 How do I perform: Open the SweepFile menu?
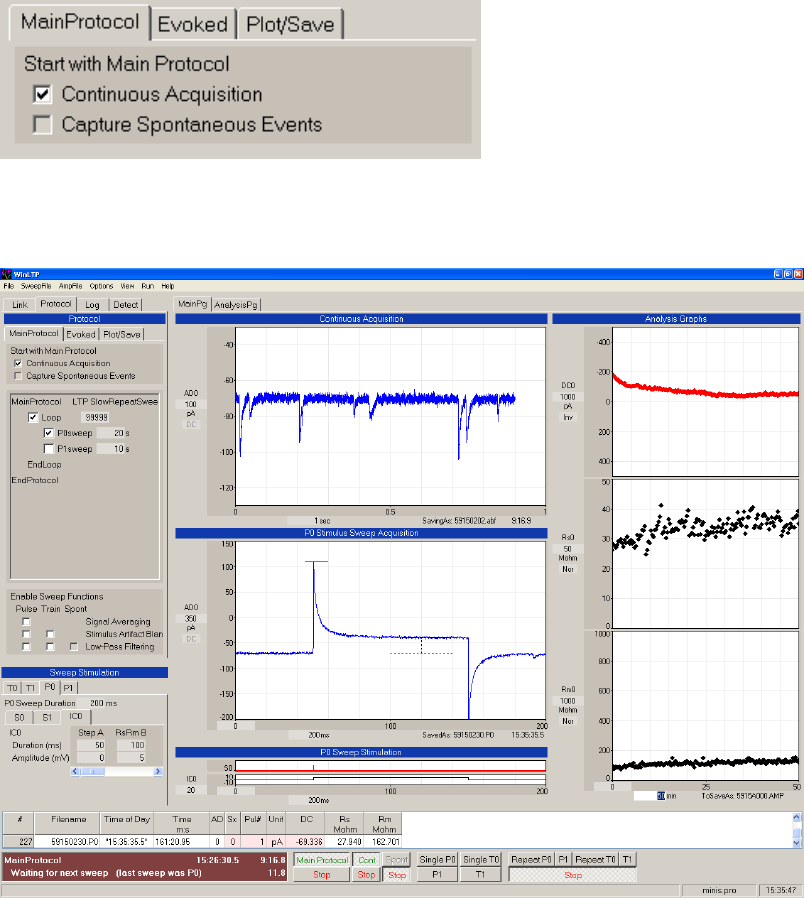point(36,286)
